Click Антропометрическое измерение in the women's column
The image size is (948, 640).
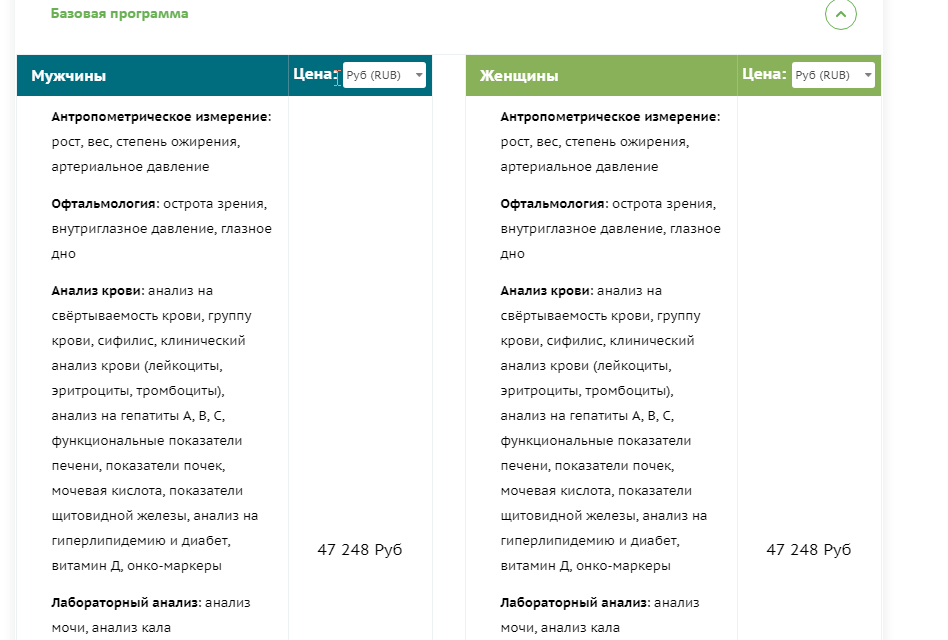click(x=611, y=117)
